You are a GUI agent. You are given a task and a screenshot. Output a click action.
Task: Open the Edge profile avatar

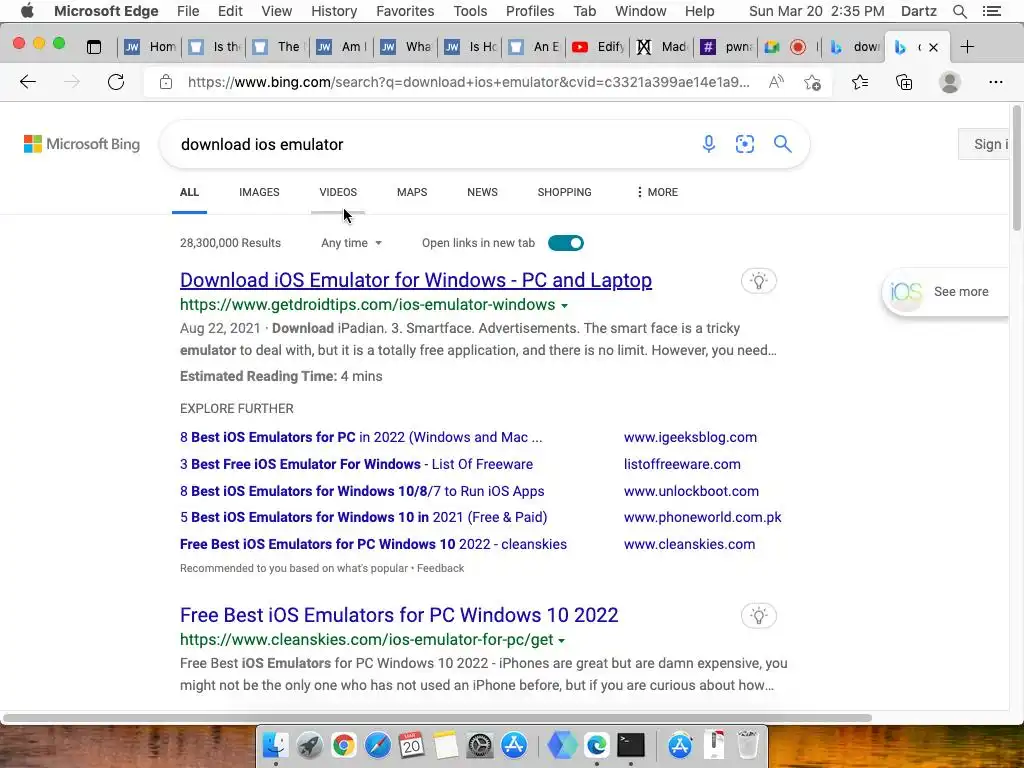950,82
